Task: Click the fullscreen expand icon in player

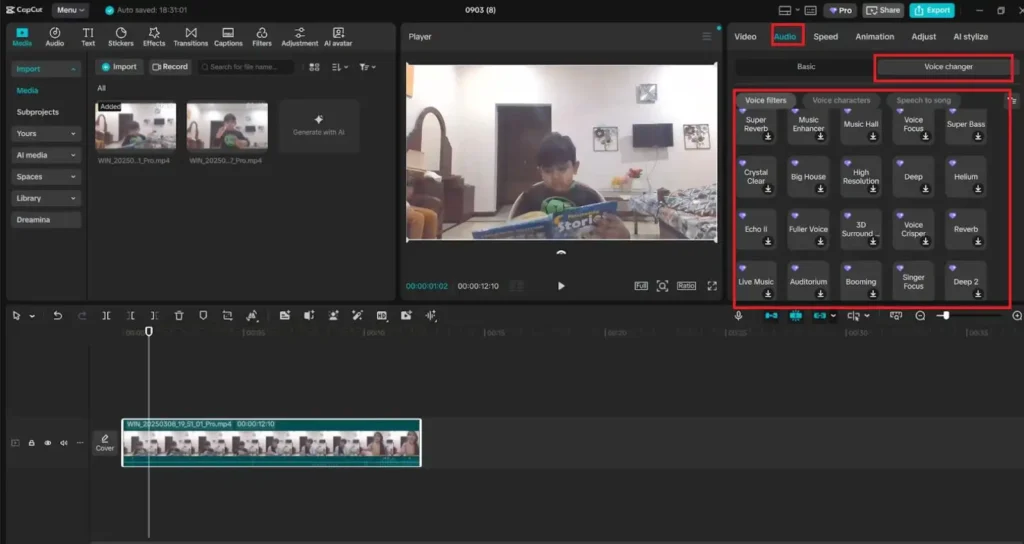Action: click(x=712, y=286)
